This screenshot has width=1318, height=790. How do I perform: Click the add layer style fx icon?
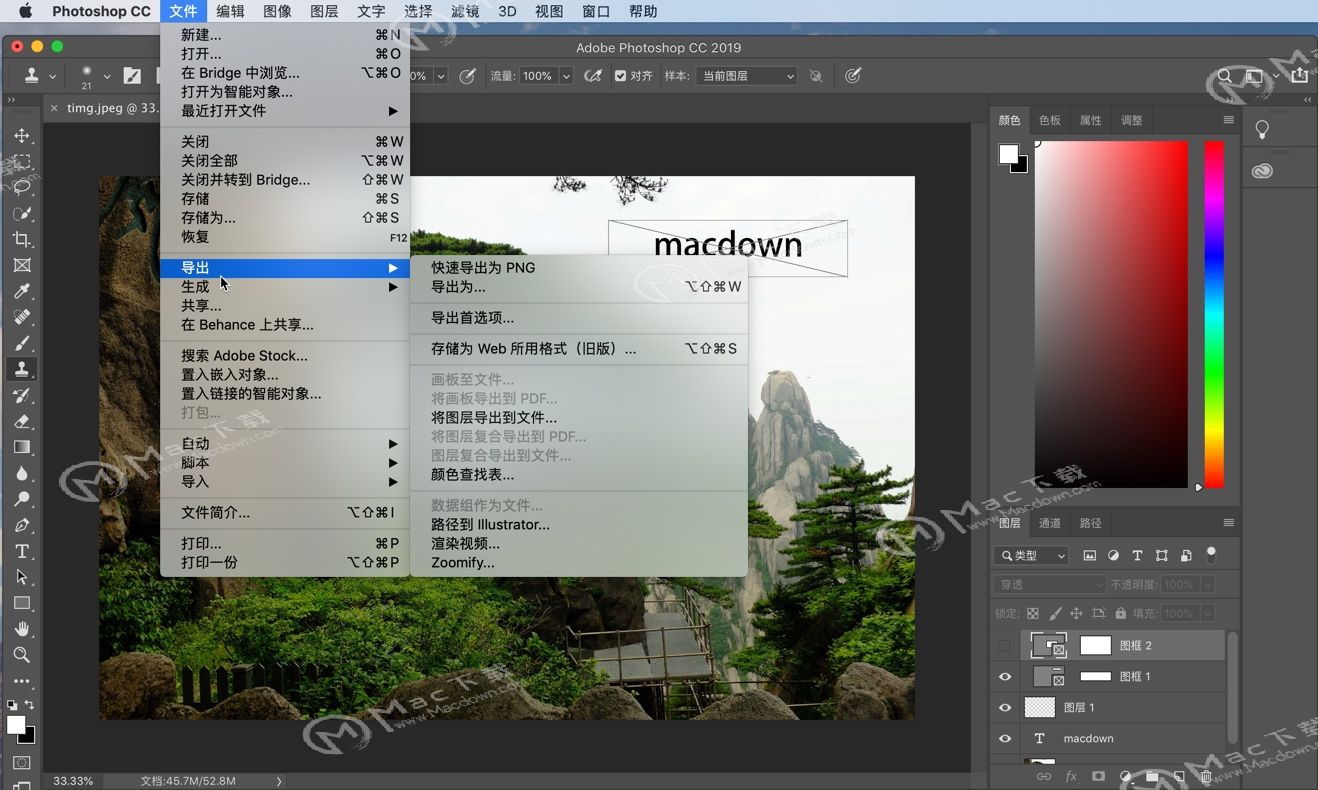[x=1071, y=776]
